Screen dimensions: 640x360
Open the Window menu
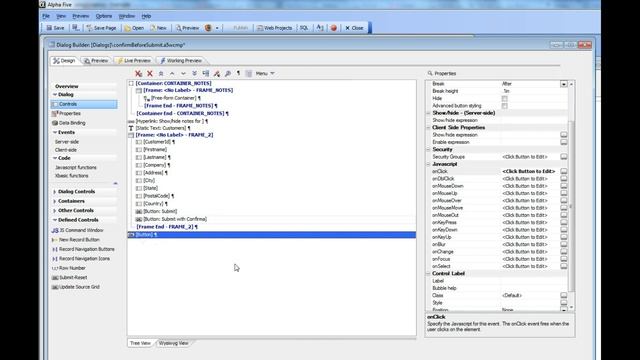pos(127,16)
